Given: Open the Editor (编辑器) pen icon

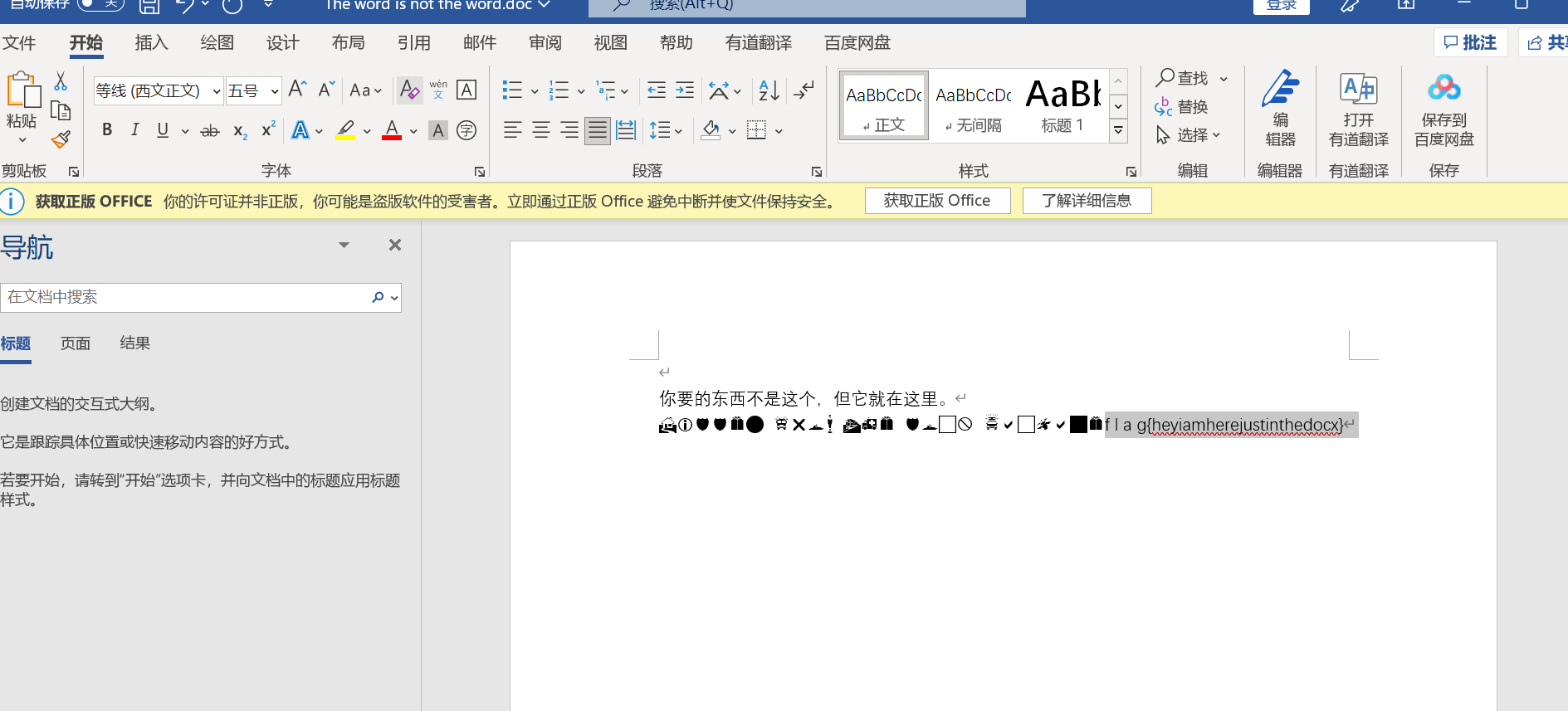Looking at the screenshot, I should coord(1280,108).
